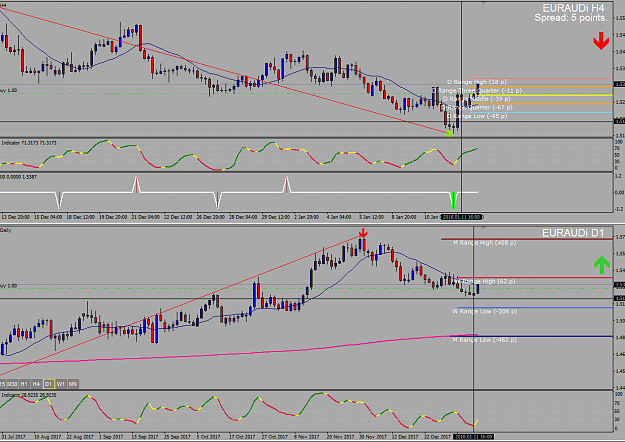
Task: Click 'Indicator 71.3173 71.3173' label
Action: tap(29, 143)
